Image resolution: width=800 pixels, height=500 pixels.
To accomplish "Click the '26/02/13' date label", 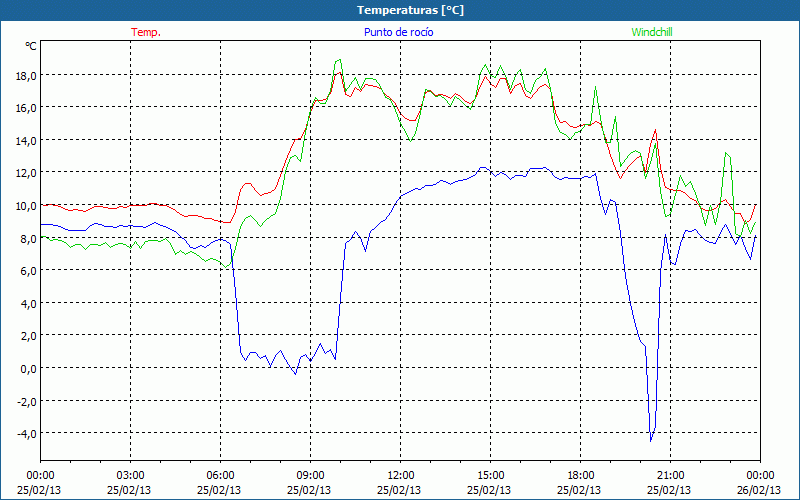I will (760, 490).
